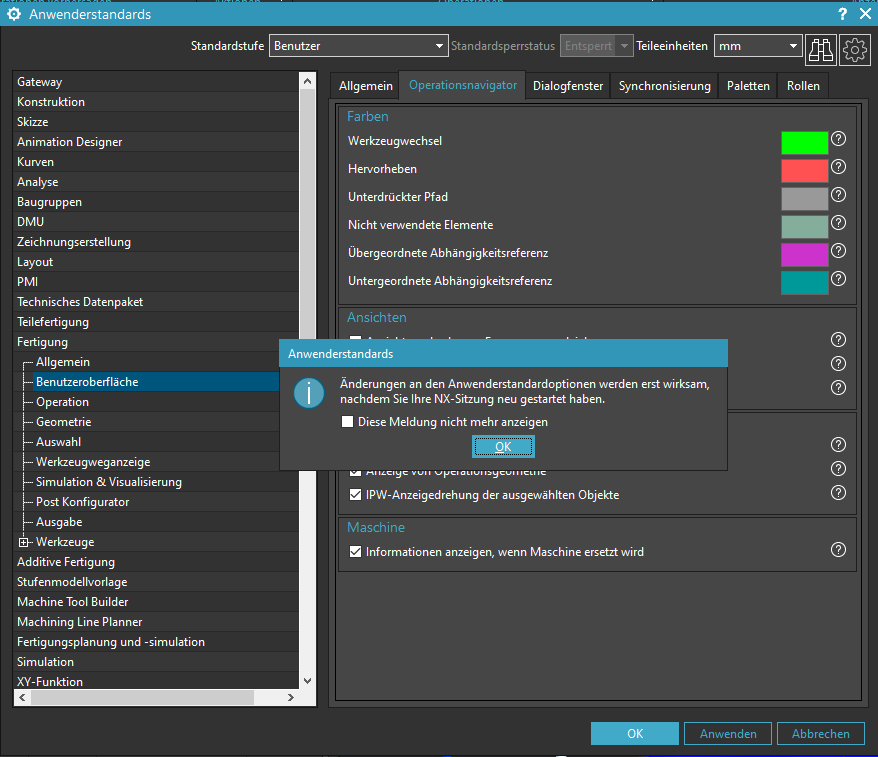Open the Teileeinheiten mm dropdown

[x=758, y=46]
